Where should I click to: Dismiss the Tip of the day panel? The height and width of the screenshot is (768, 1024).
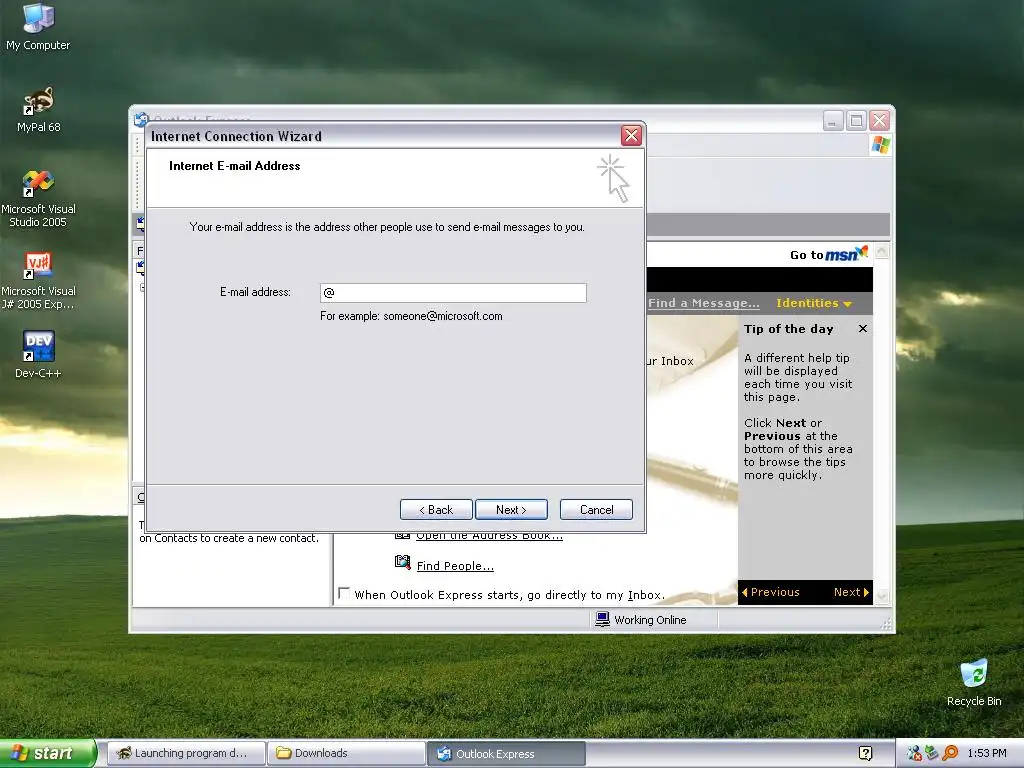[x=863, y=328]
